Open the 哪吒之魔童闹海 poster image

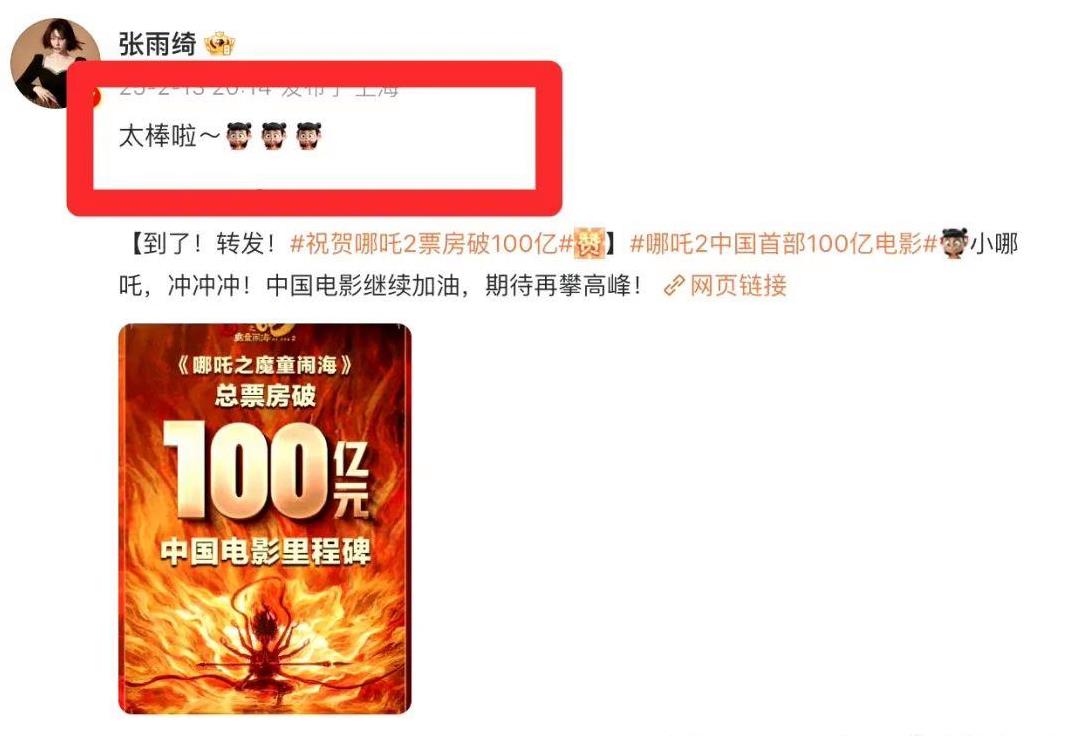(265, 519)
